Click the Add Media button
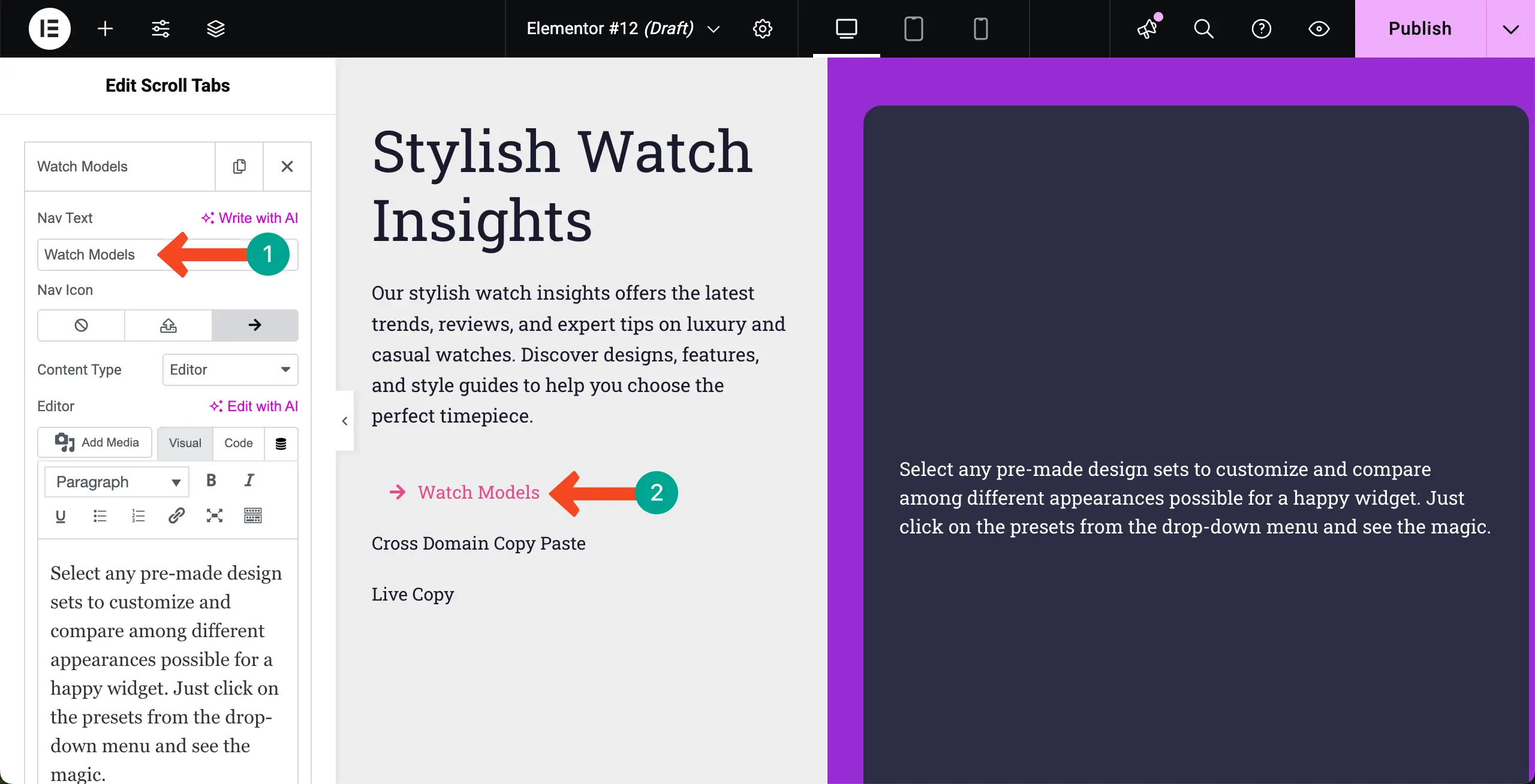 point(95,442)
